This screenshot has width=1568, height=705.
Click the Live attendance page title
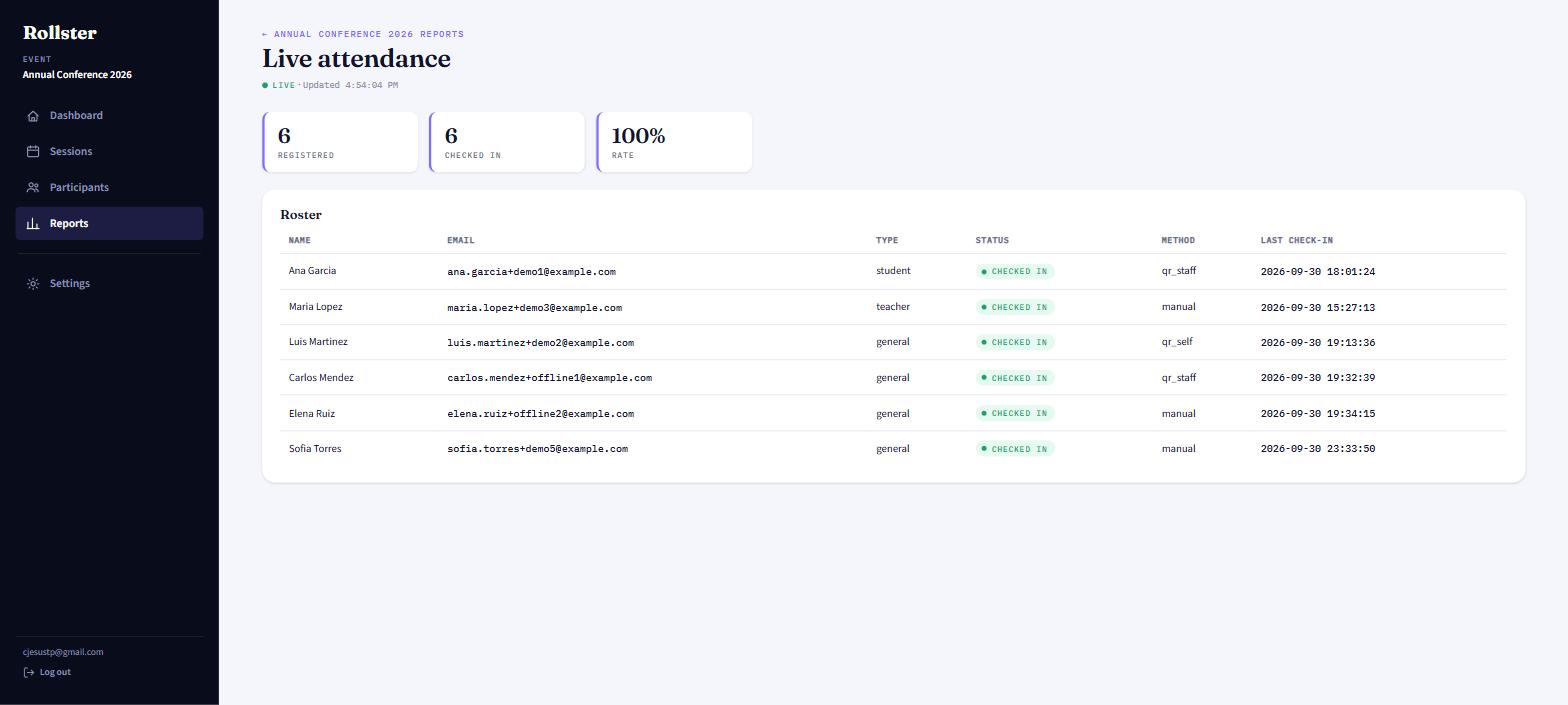[x=356, y=59]
